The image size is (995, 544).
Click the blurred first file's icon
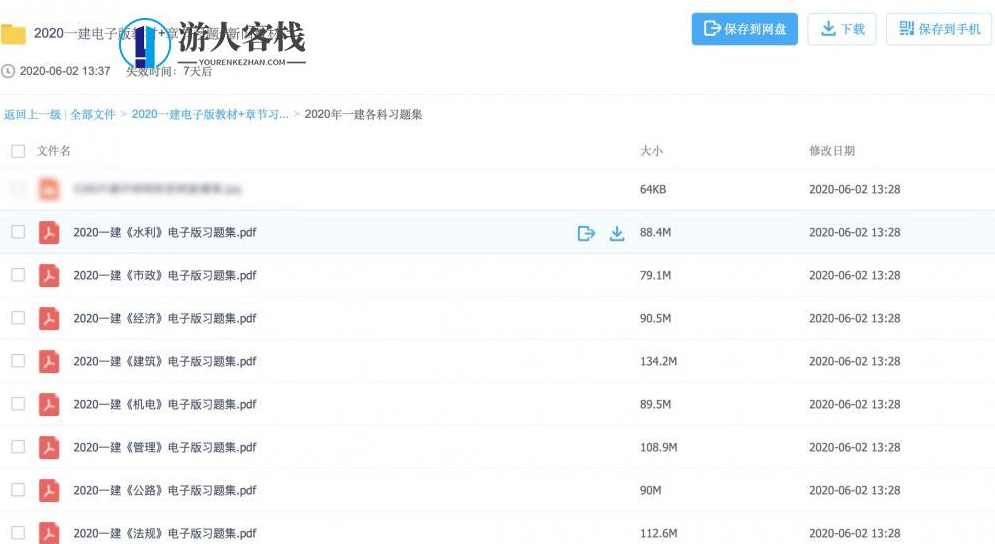pyautogui.click(x=49, y=189)
